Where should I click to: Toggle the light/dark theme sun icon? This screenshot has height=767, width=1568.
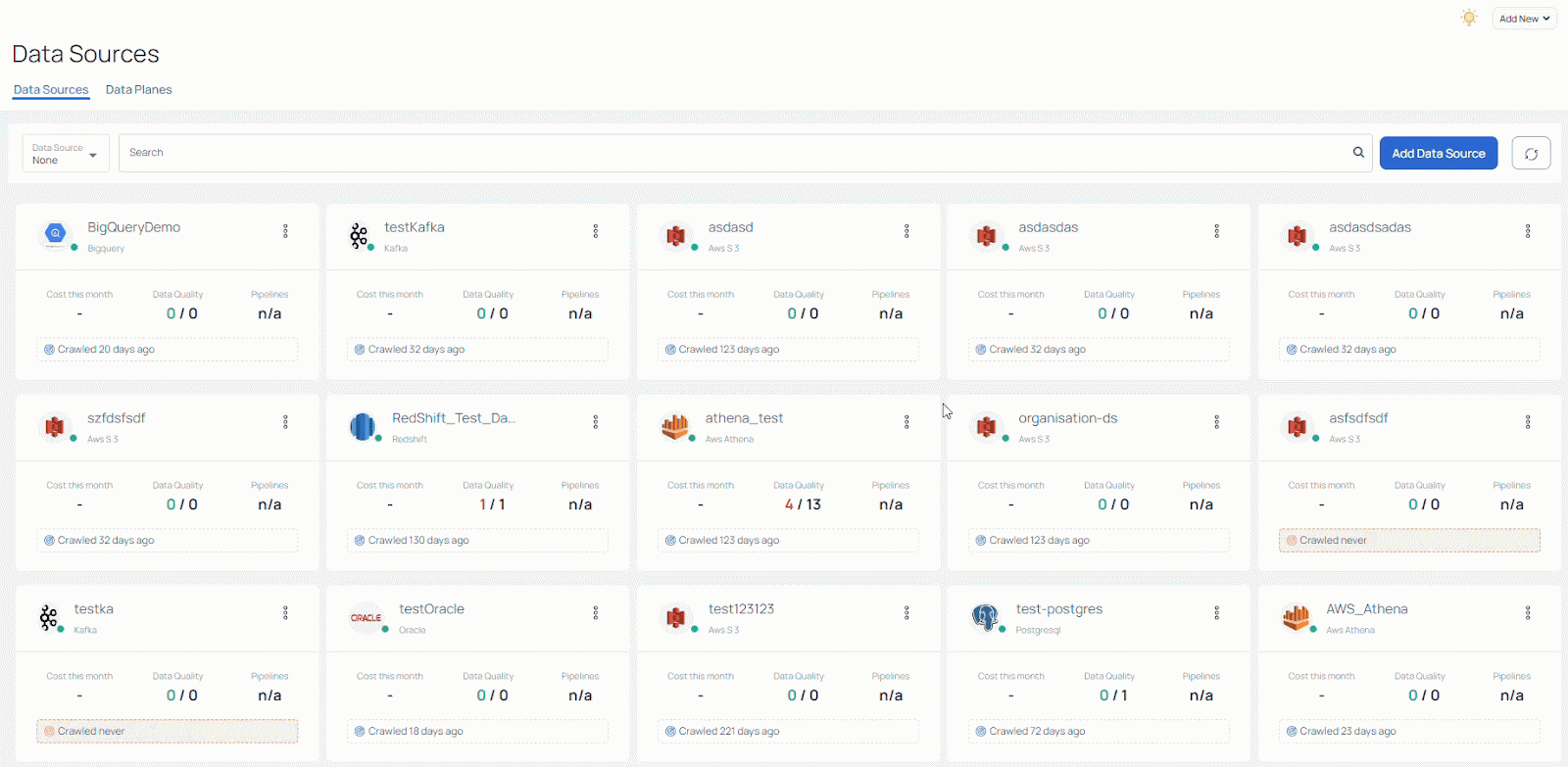[x=1468, y=18]
